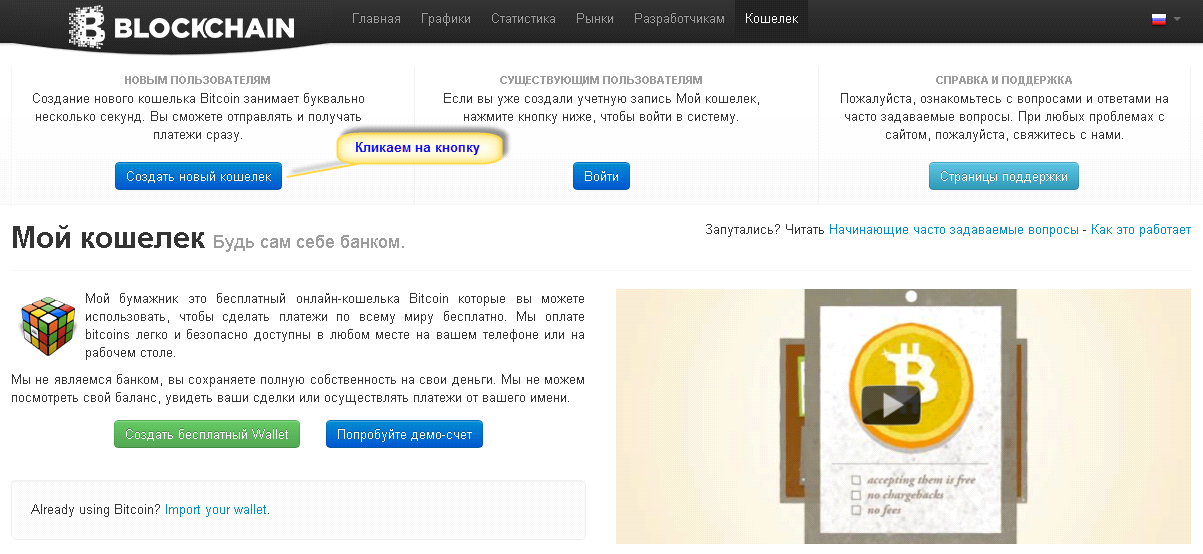Click Создать бесплатный Wallet green button
The height and width of the screenshot is (554, 1203).
[x=207, y=434]
